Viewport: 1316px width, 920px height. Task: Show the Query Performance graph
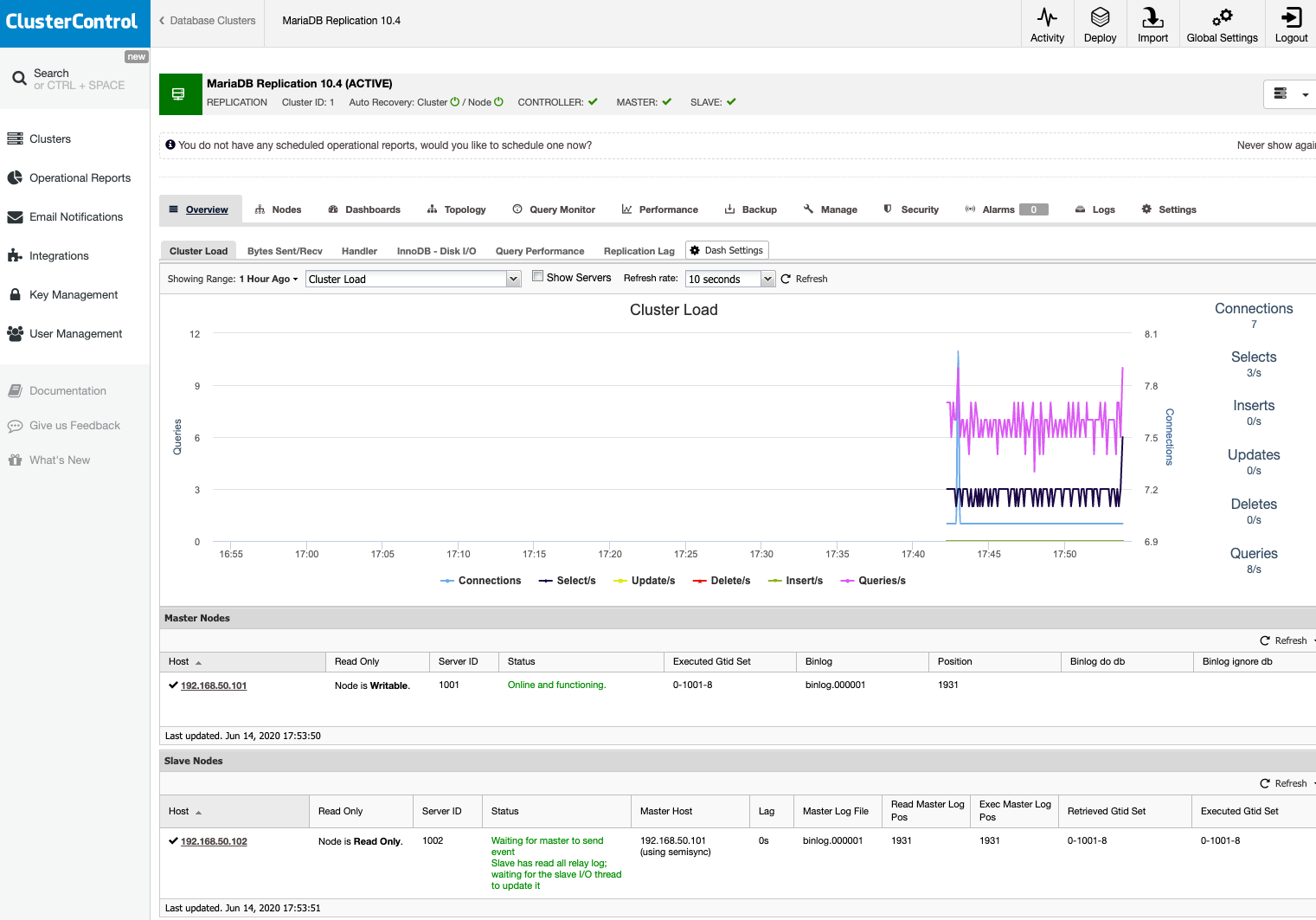click(540, 251)
